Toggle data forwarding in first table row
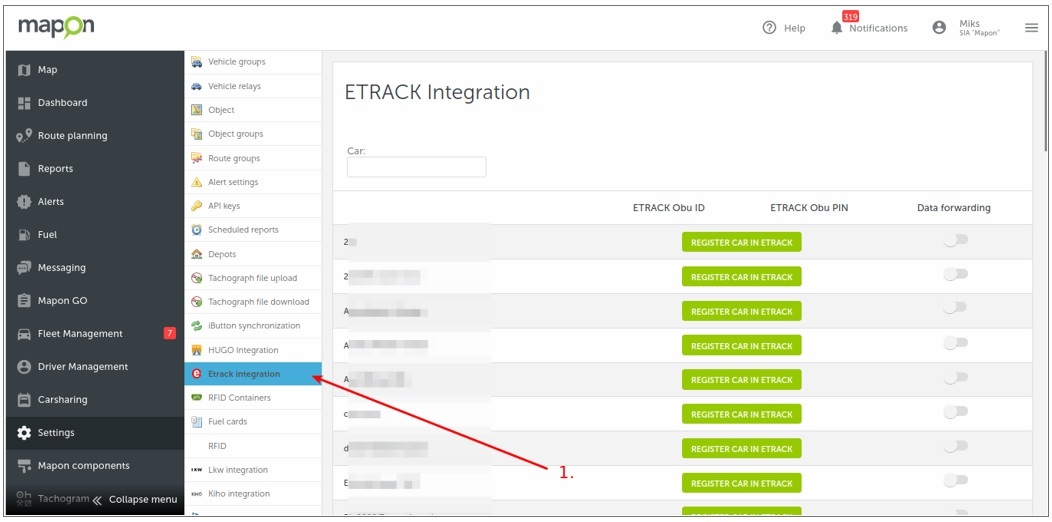1052x522 pixels. click(x=955, y=240)
